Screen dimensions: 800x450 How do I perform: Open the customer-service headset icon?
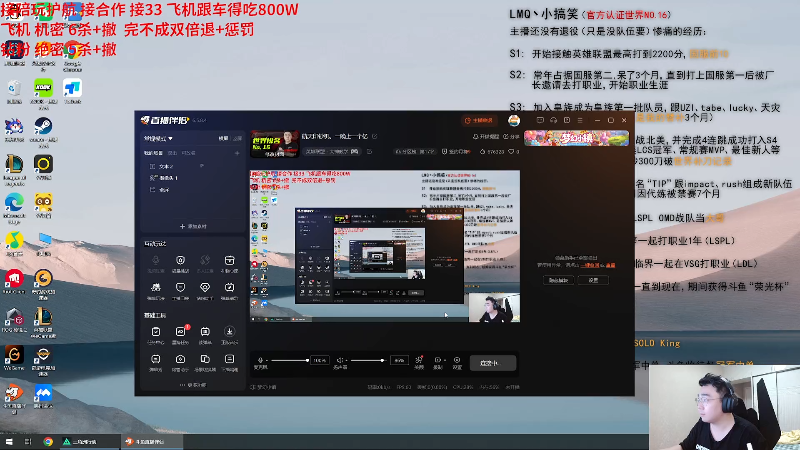[x=554, y=120]
